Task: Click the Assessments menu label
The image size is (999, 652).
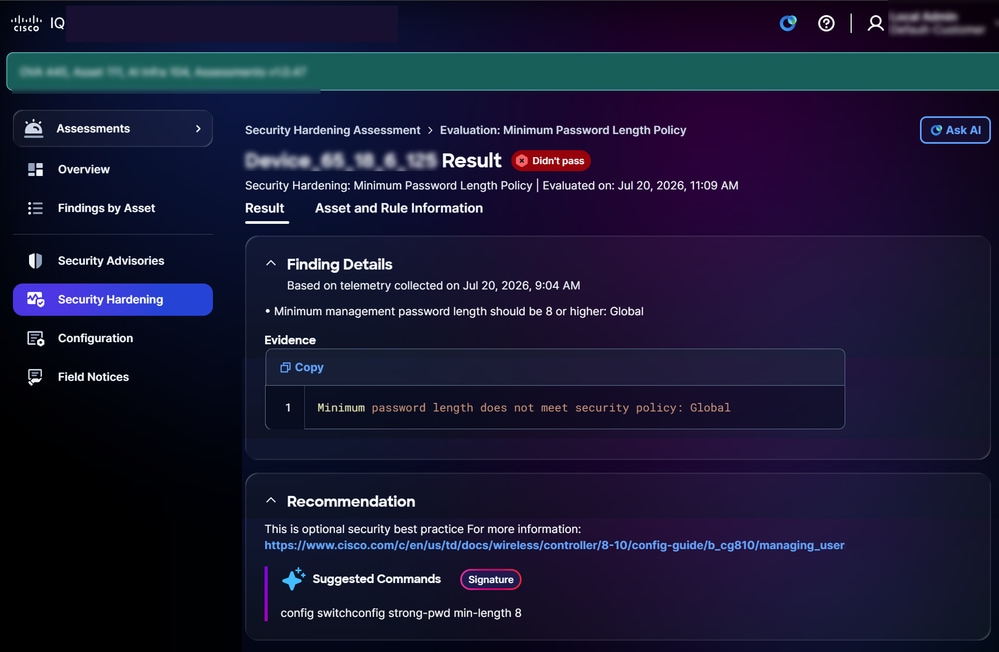Action: pos(93,129)
